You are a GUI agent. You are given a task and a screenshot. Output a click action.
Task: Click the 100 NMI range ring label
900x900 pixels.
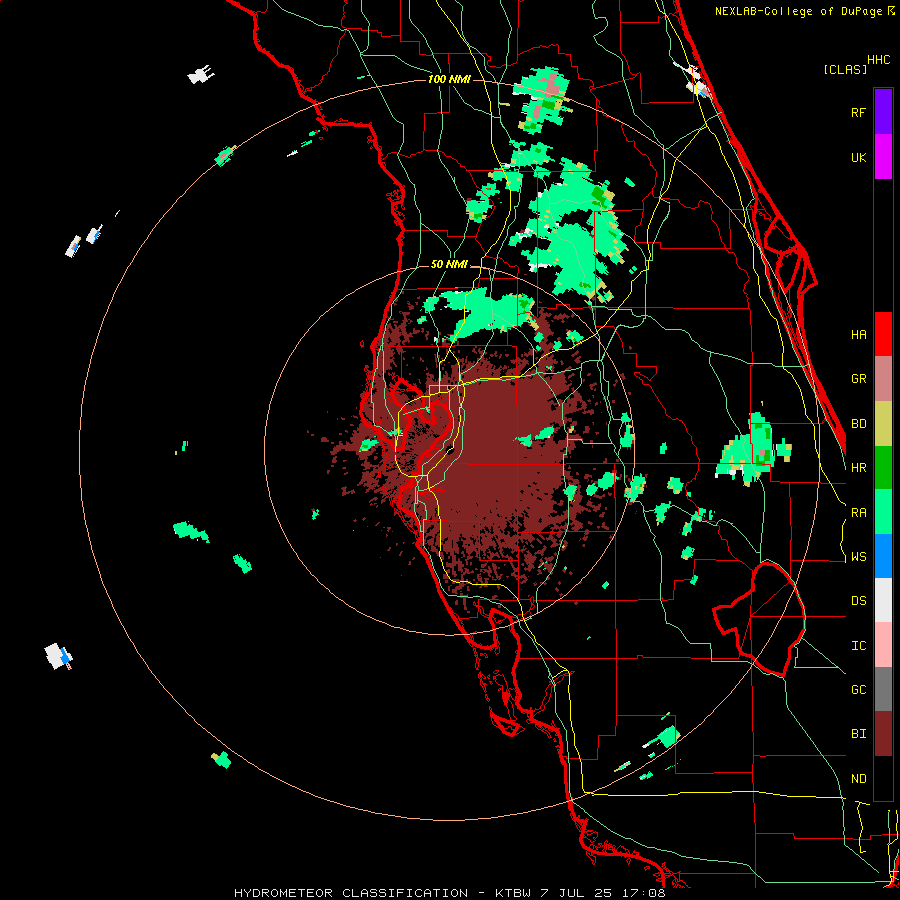pos(449,79)
